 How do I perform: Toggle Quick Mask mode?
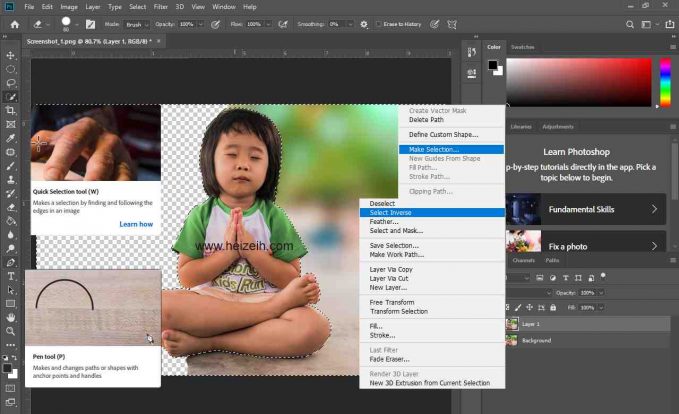(x=10, y=388)
